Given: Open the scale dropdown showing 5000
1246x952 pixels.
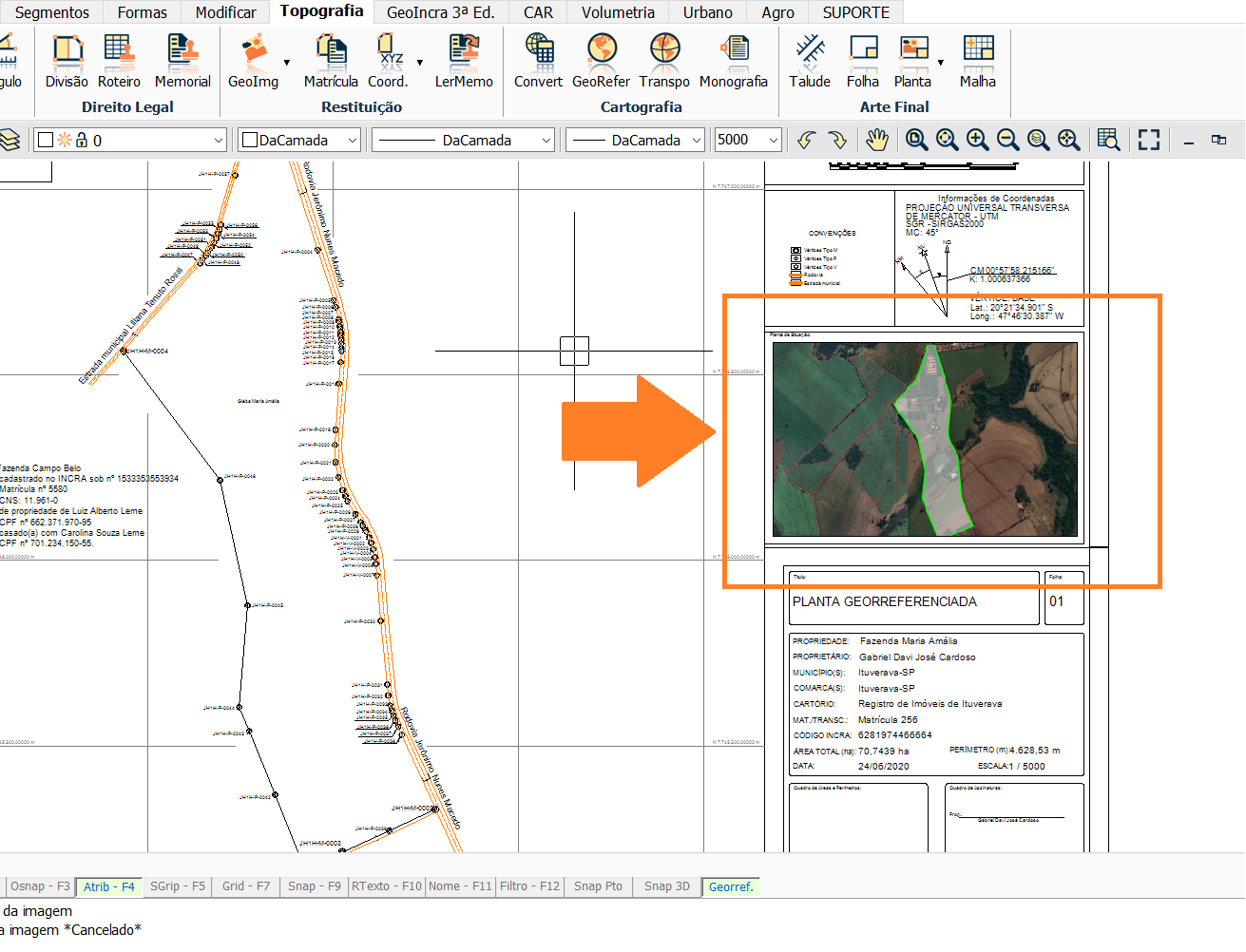Looking at the screenshot, I should tap(748, 140).
